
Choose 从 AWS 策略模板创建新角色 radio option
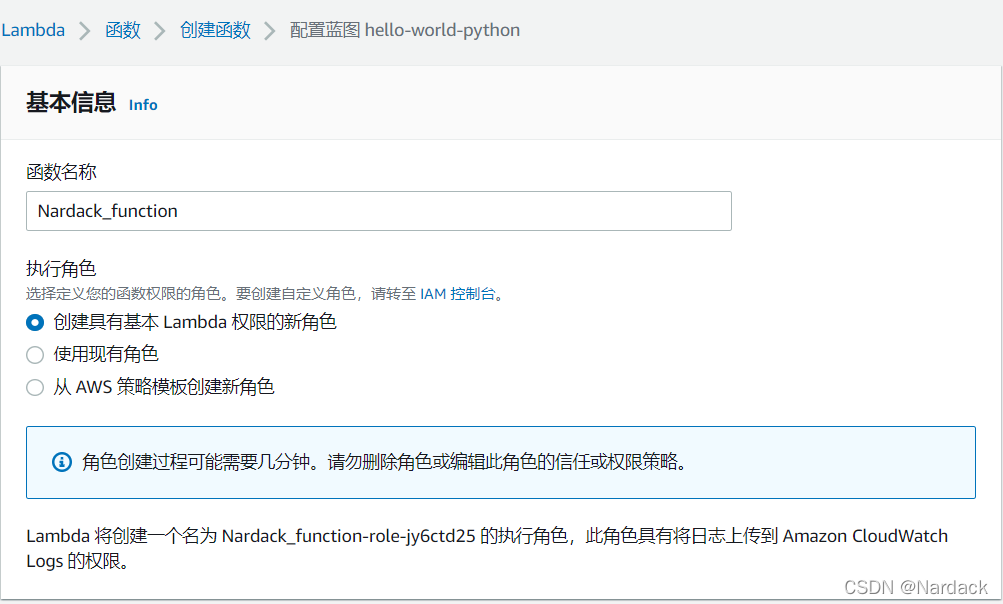(35, 387)
